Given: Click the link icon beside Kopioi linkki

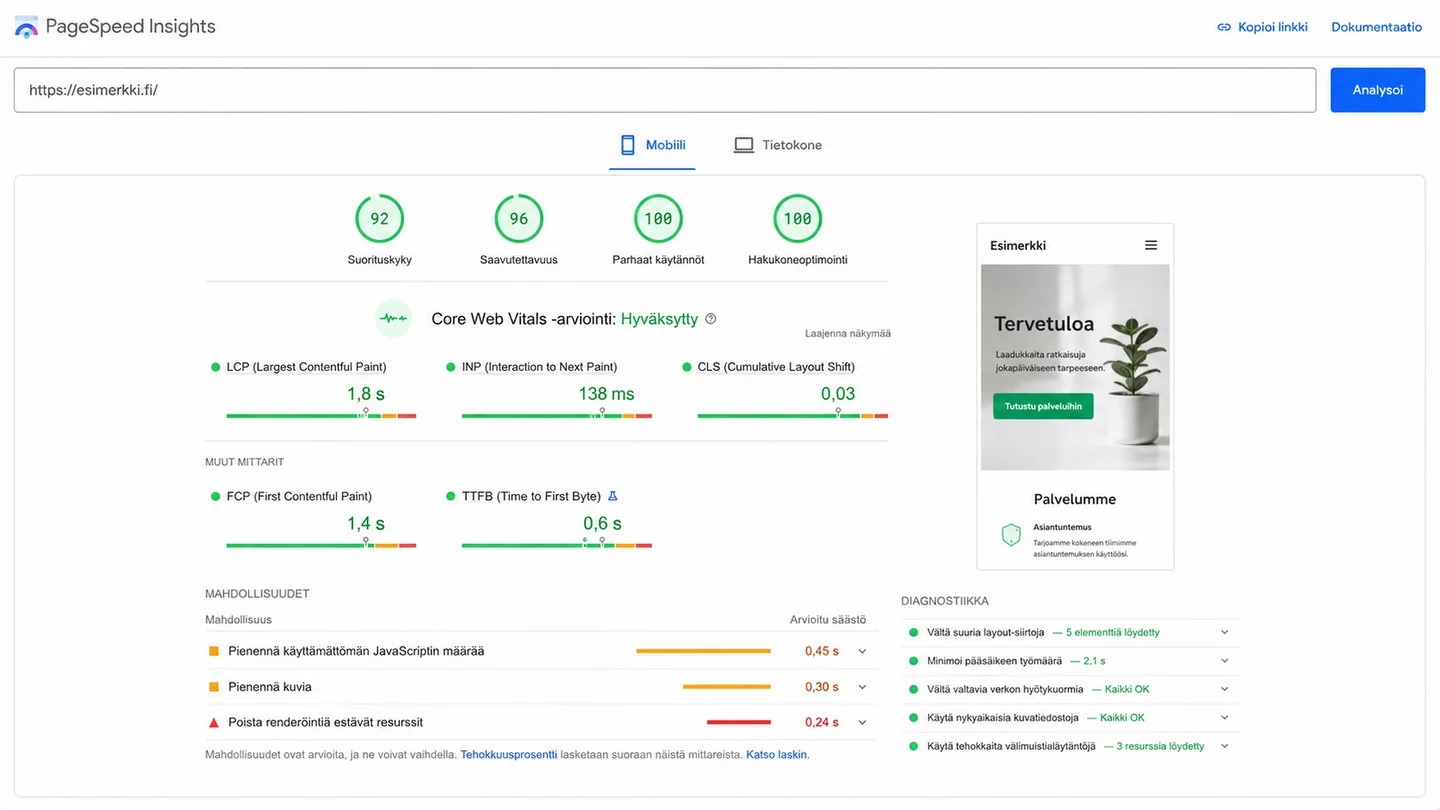Looking at the screenshot, I should point(1224,27).
